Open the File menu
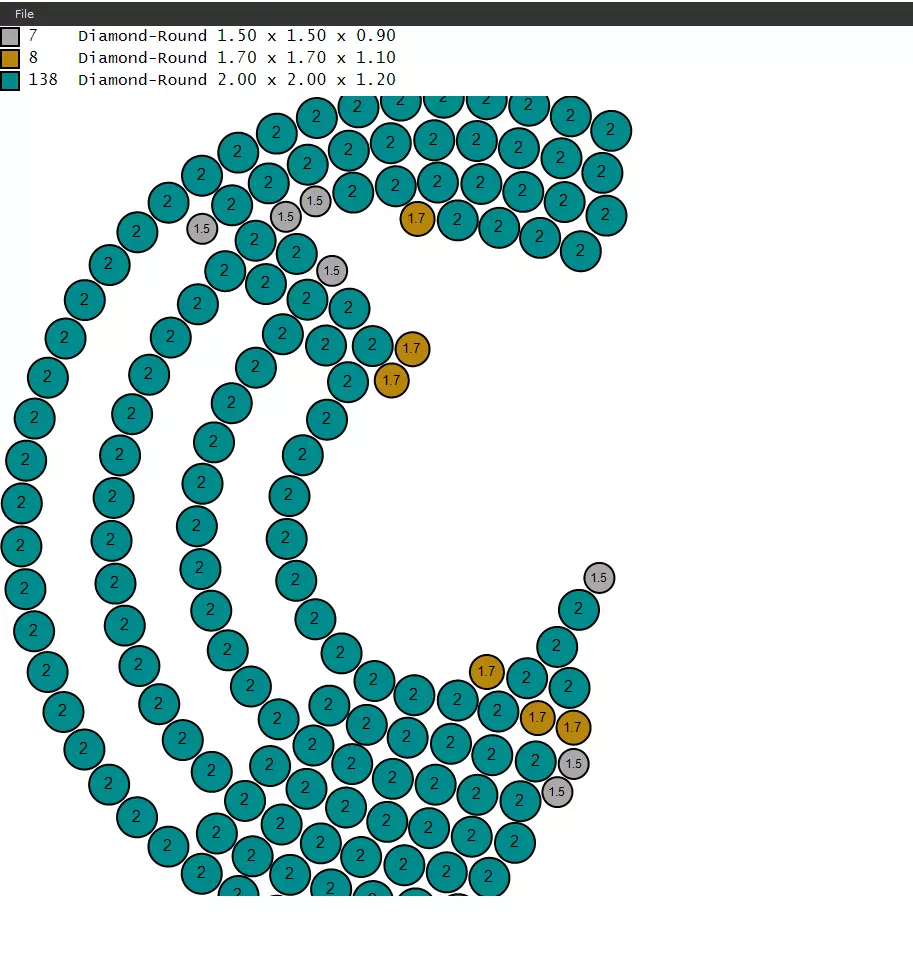The image size is (913, 969). tap(24, 14)
